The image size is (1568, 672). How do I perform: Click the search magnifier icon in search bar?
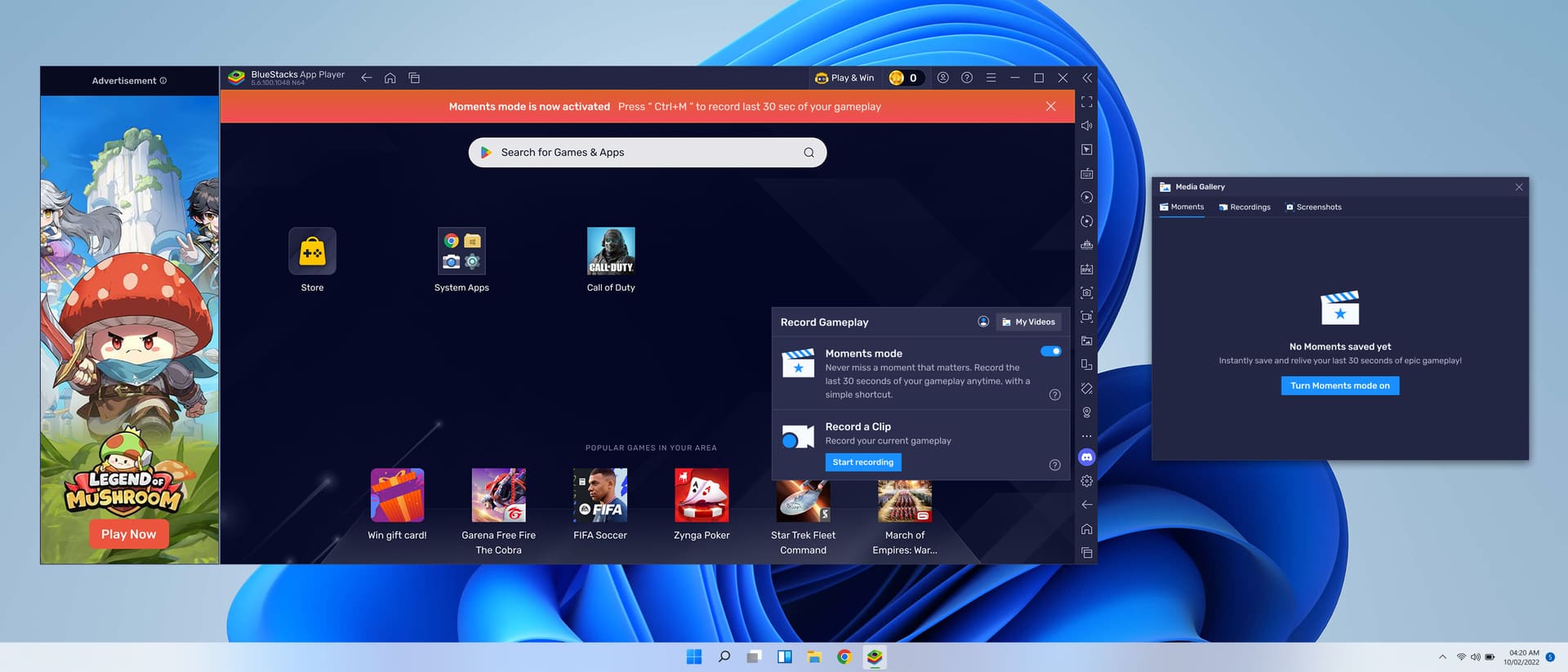pyautogui.click(x=808, y=153)
